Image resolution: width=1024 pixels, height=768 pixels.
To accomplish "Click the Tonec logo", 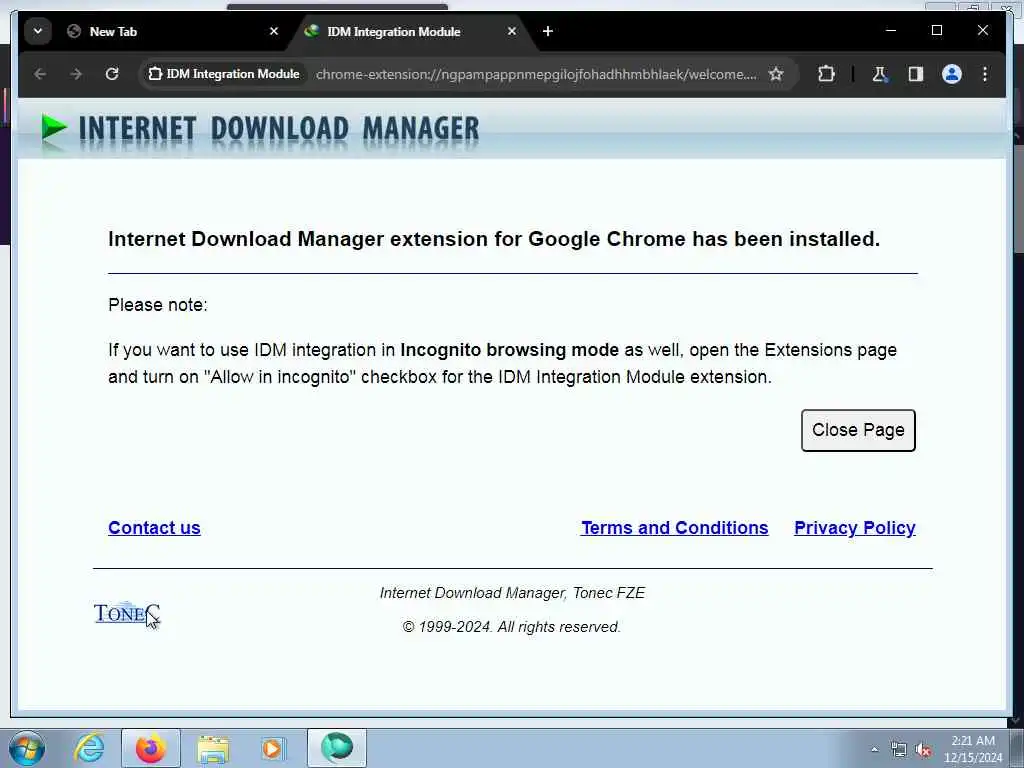I will (x=127, y=613).
